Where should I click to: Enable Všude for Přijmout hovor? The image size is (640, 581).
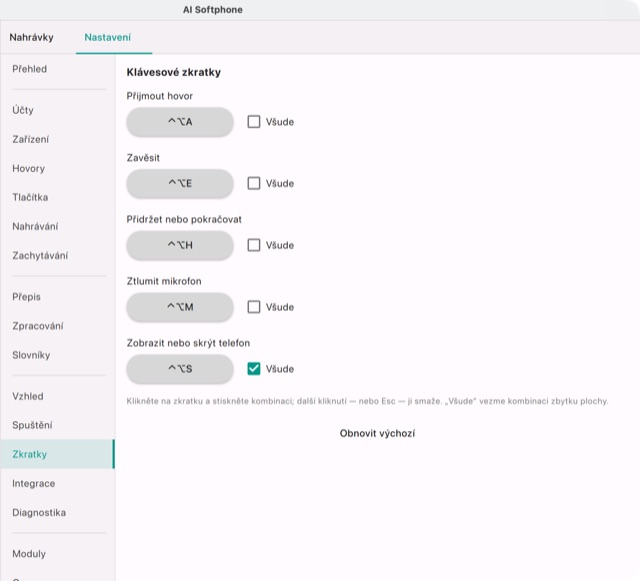point(254,122)
